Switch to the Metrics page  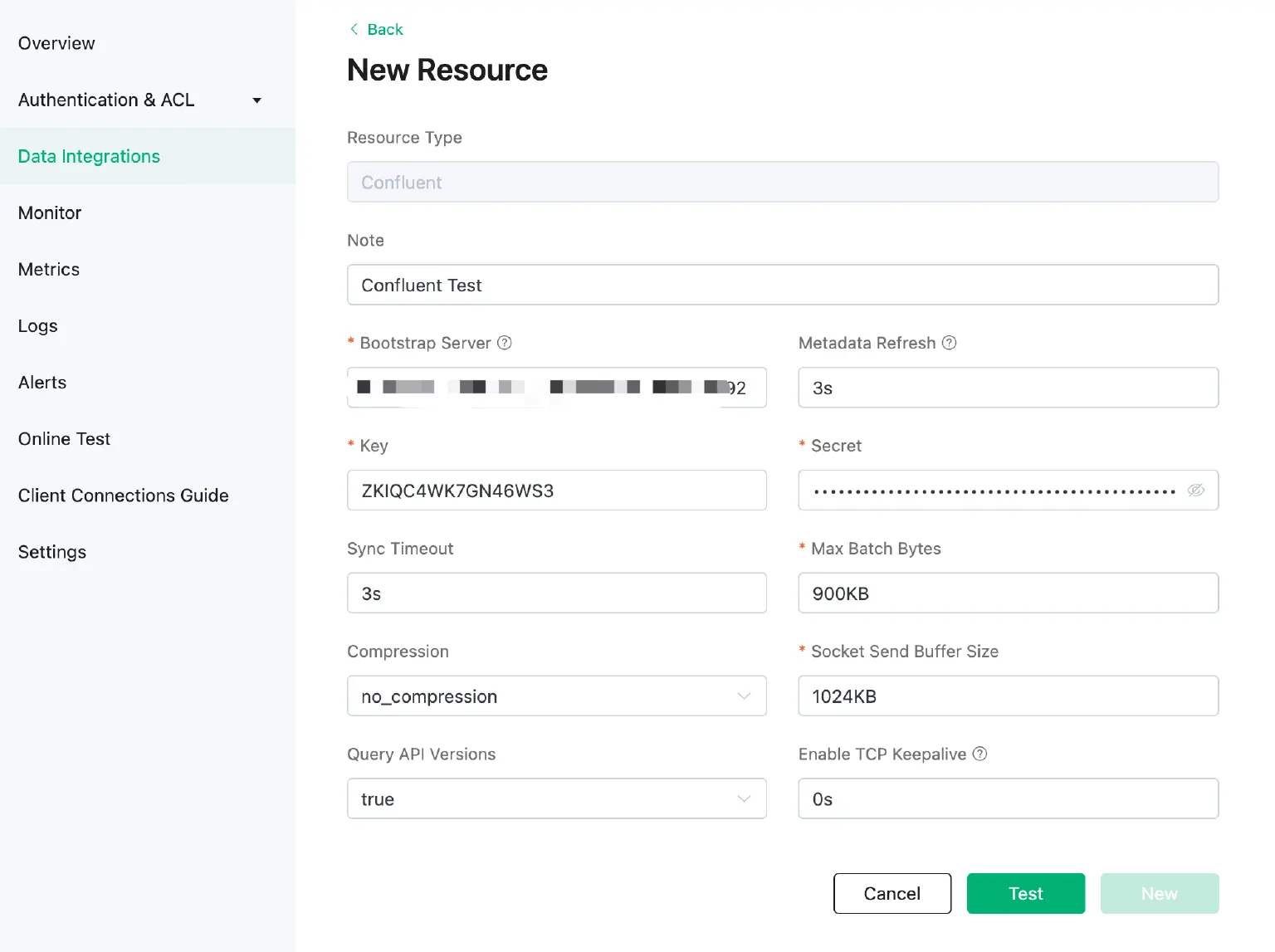(x=48, y=269)
